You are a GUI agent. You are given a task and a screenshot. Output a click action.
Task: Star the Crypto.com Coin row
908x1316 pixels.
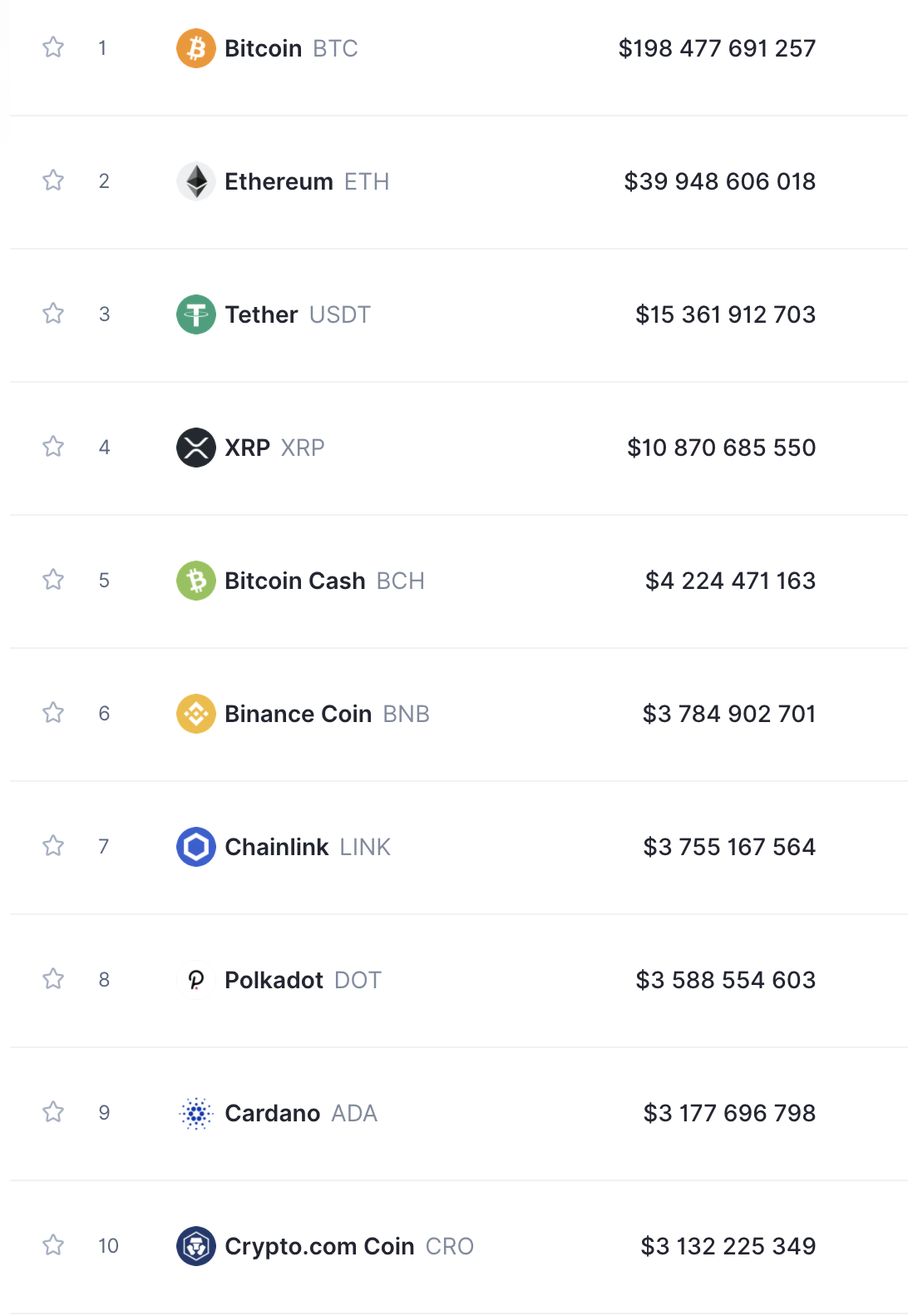tap(53, 1245)
